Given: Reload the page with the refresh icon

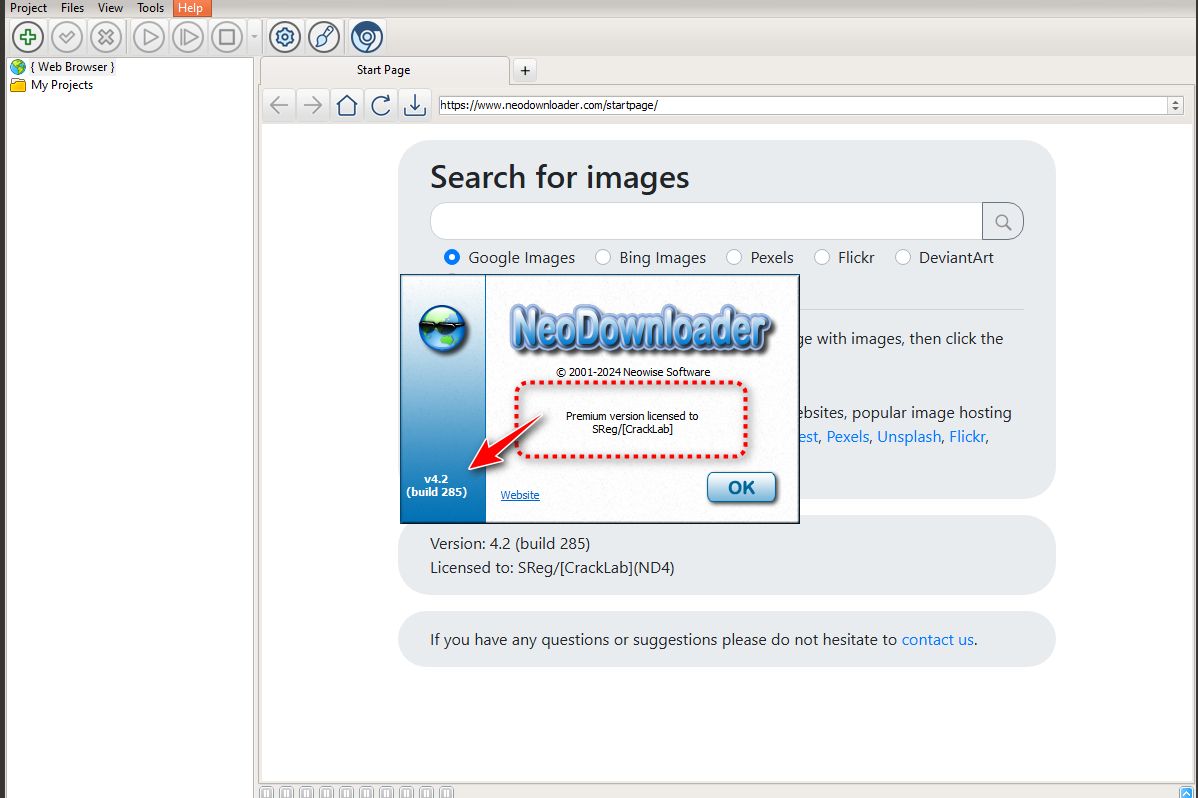Looking at the screenshot, I should 380,105.
